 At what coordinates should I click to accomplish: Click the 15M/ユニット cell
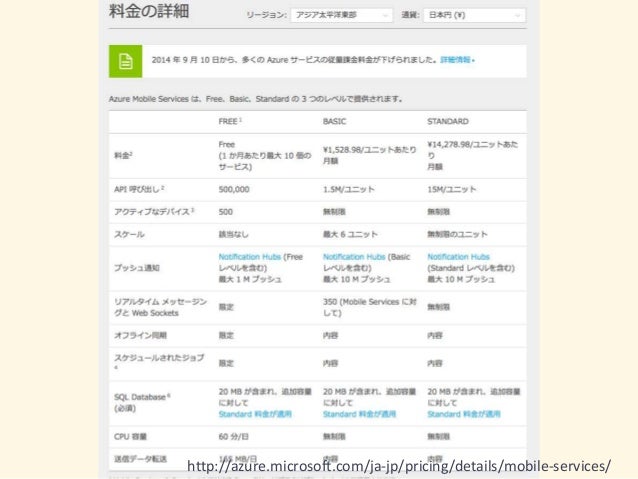pos(451,189)
